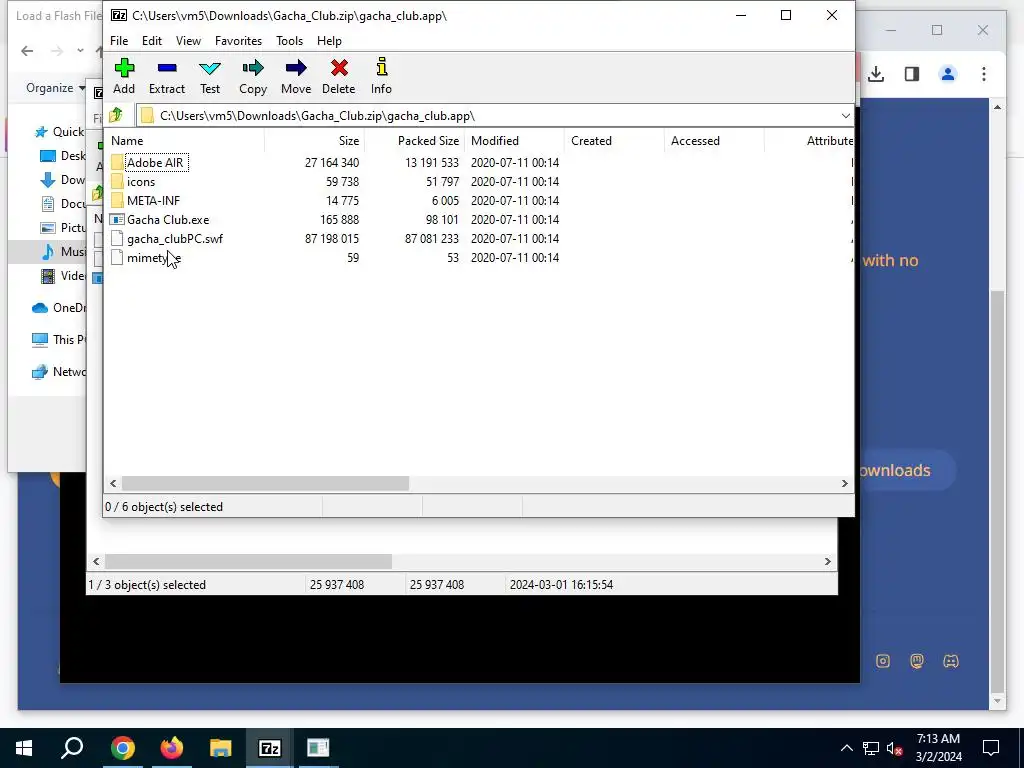Click the Copy toolbar icon

pos(253,76)
